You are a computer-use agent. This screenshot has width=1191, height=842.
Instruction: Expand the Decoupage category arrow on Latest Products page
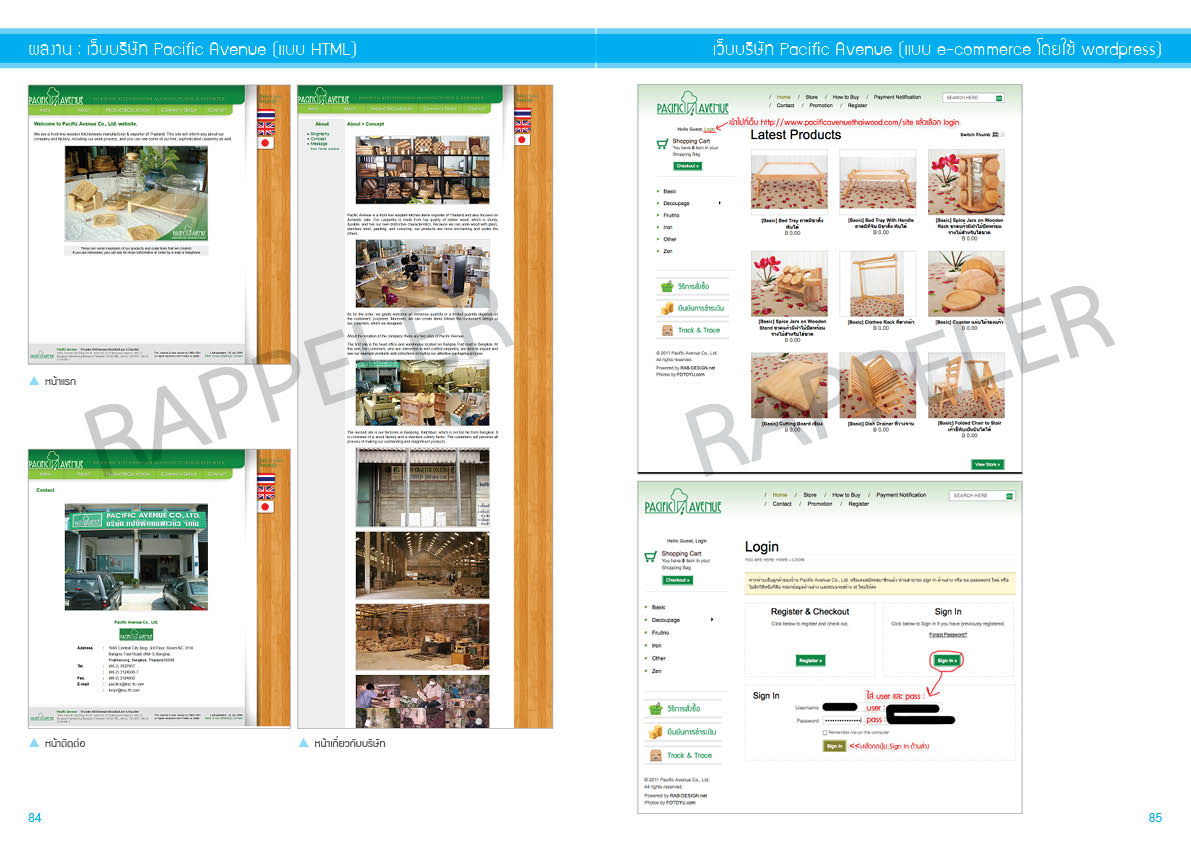[720, 203]
